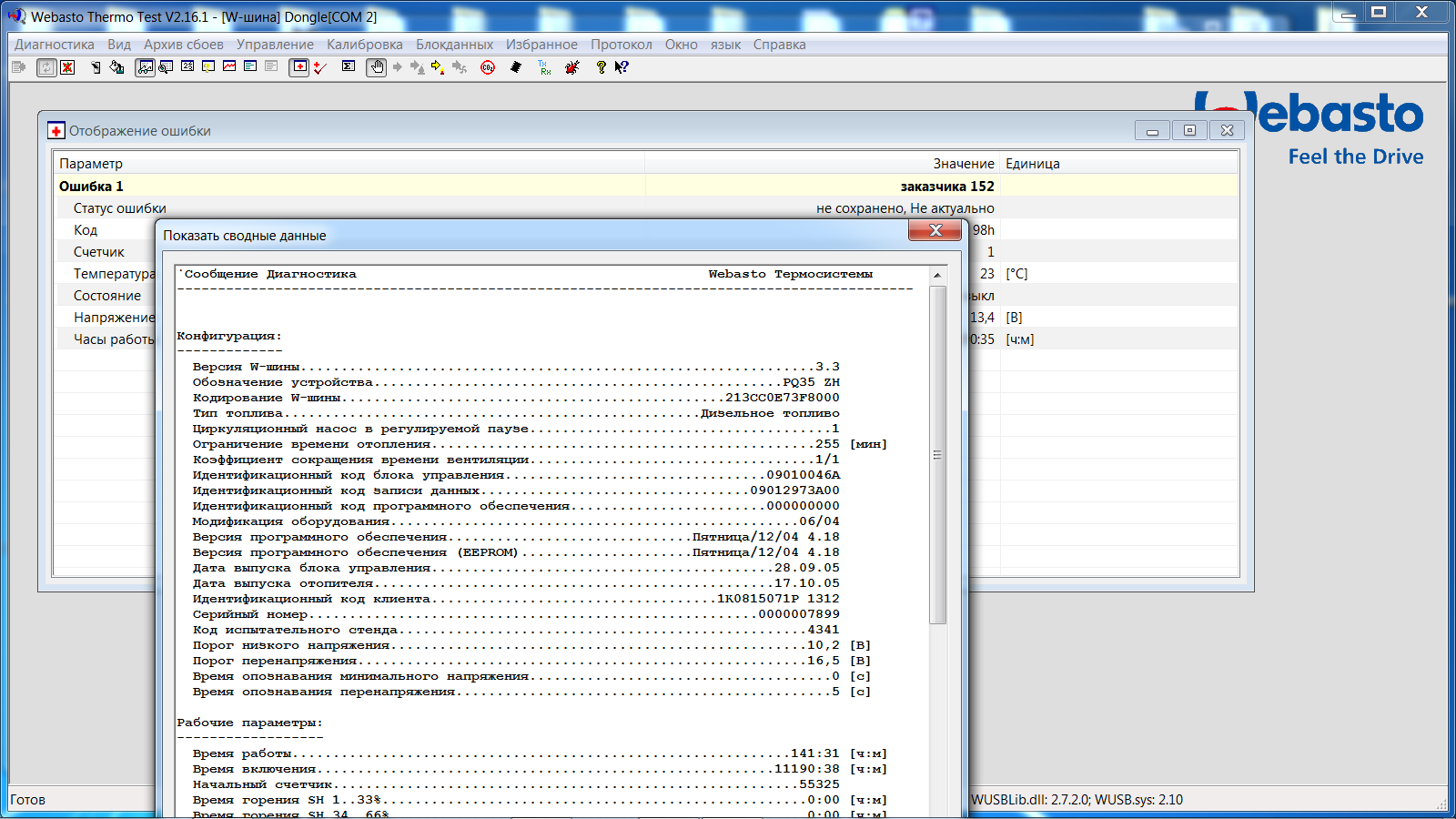The image size is (1456, 819).
Task: Click the Тип топлива line in summary
Action: (x=516, y=413)
